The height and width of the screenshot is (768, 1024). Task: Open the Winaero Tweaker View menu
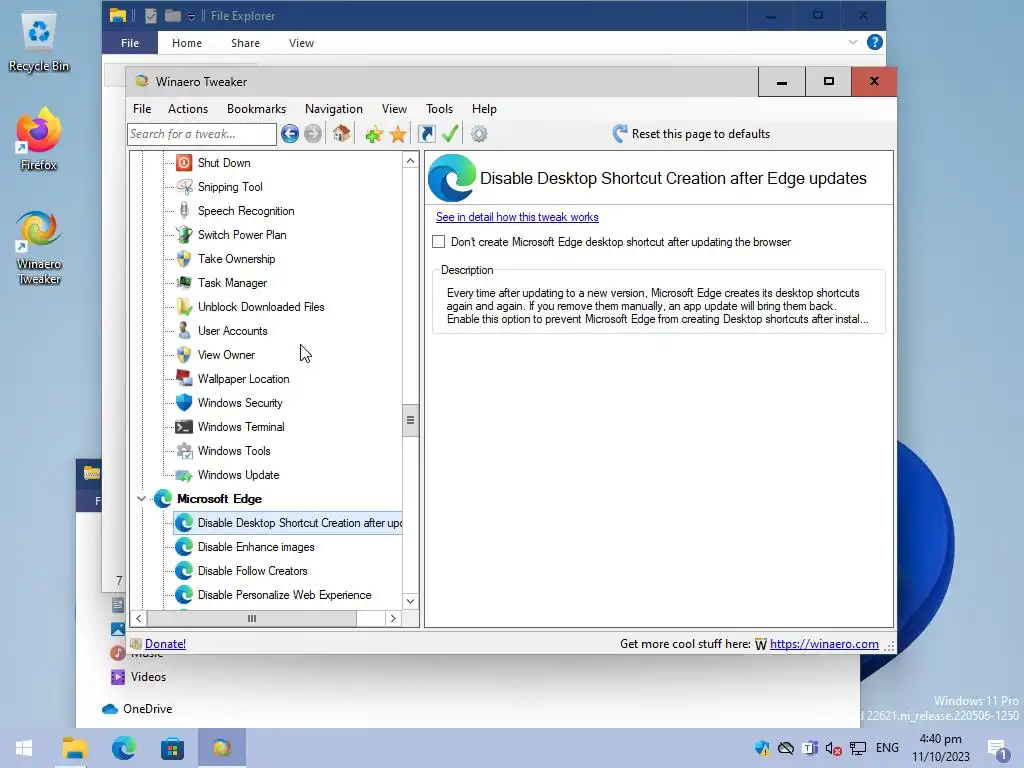(x=394, y=109)
